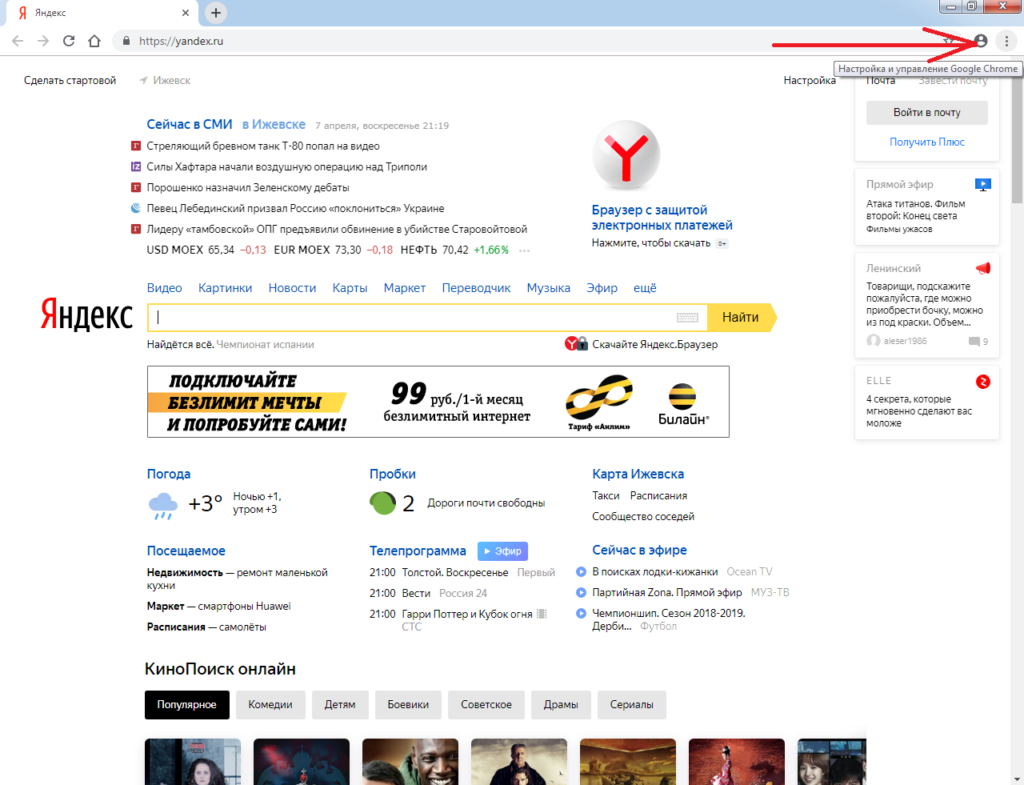Click the Скачайте Яндекс.Браузер shield icon
1024x785 pixels.
(576, 344)
